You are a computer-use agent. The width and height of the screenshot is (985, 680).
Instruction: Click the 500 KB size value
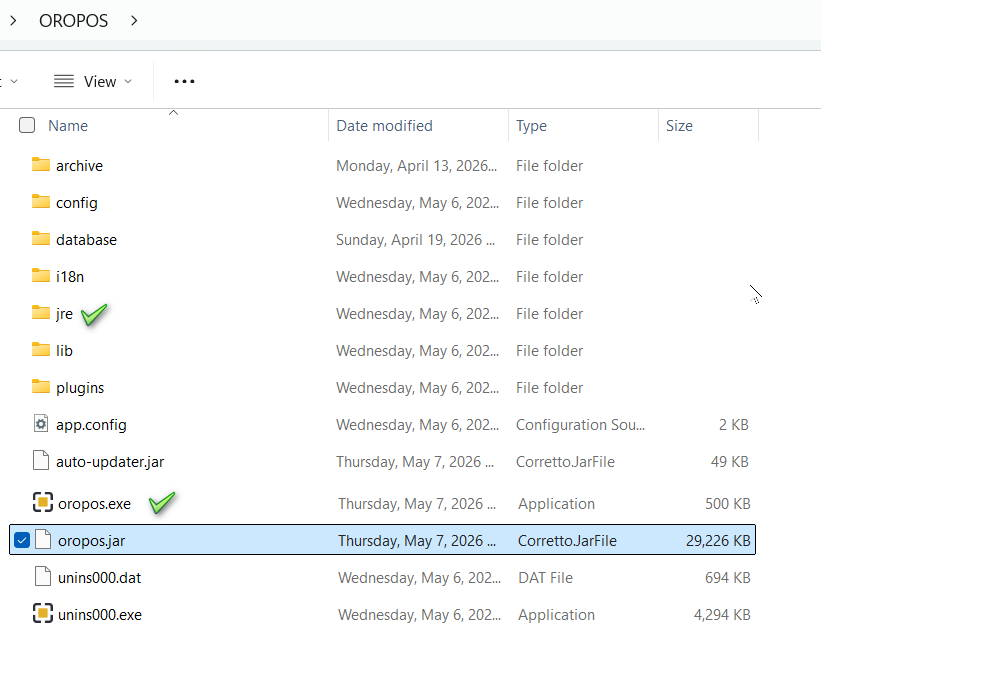[727, 504]
